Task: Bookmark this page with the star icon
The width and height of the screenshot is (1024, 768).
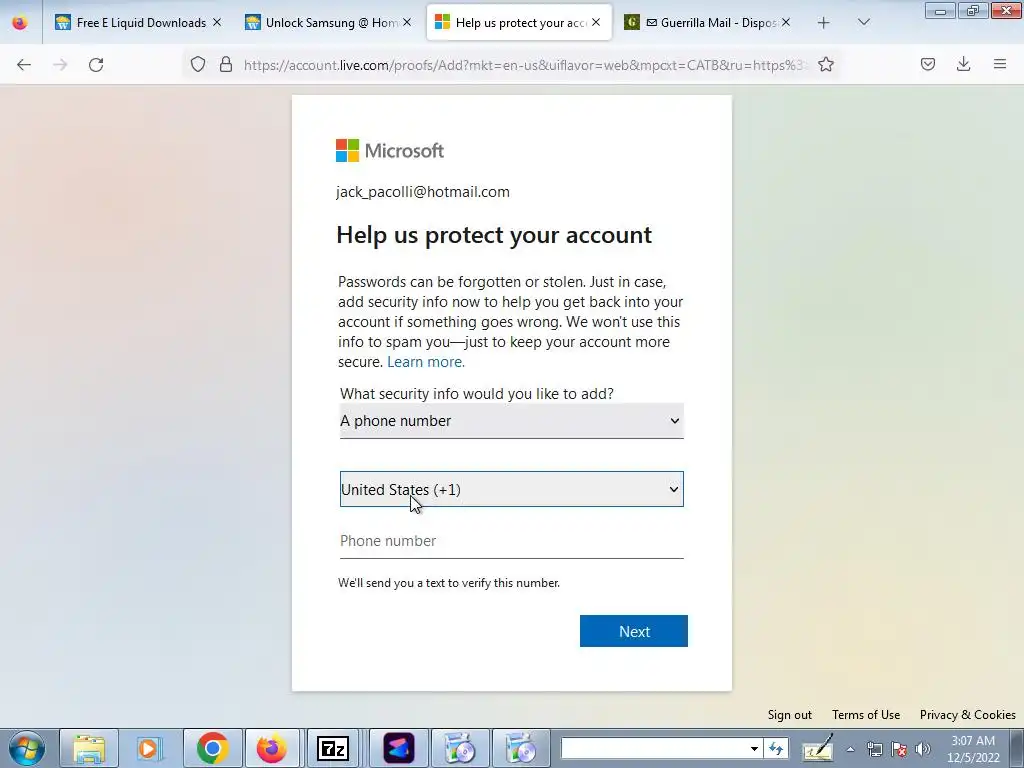Action: point(826,64)
